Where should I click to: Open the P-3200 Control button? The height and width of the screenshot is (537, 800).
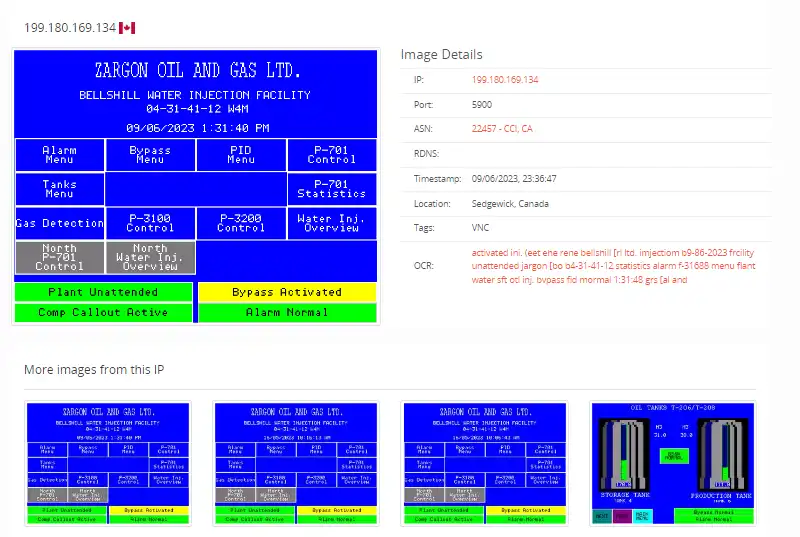(241, 223)
